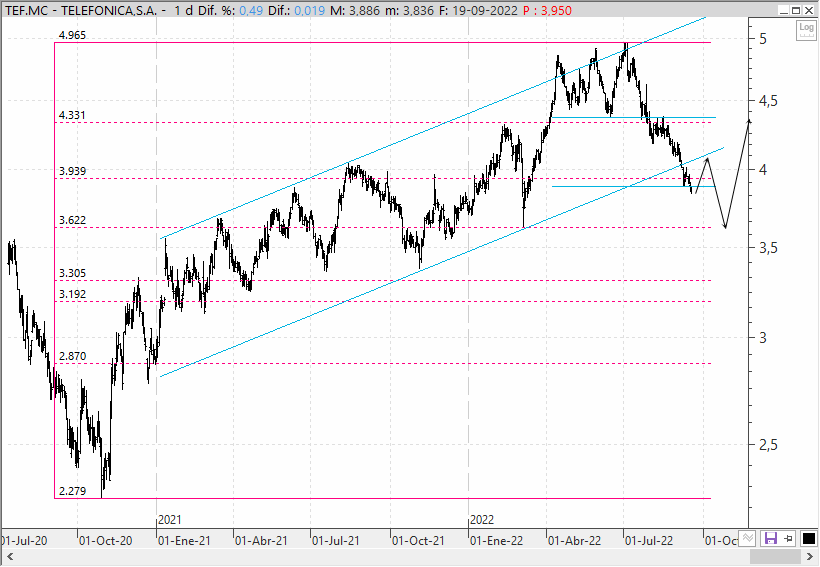Click the purple save floppy disk icon
The image size is (820, 567).
click(770, 538)
